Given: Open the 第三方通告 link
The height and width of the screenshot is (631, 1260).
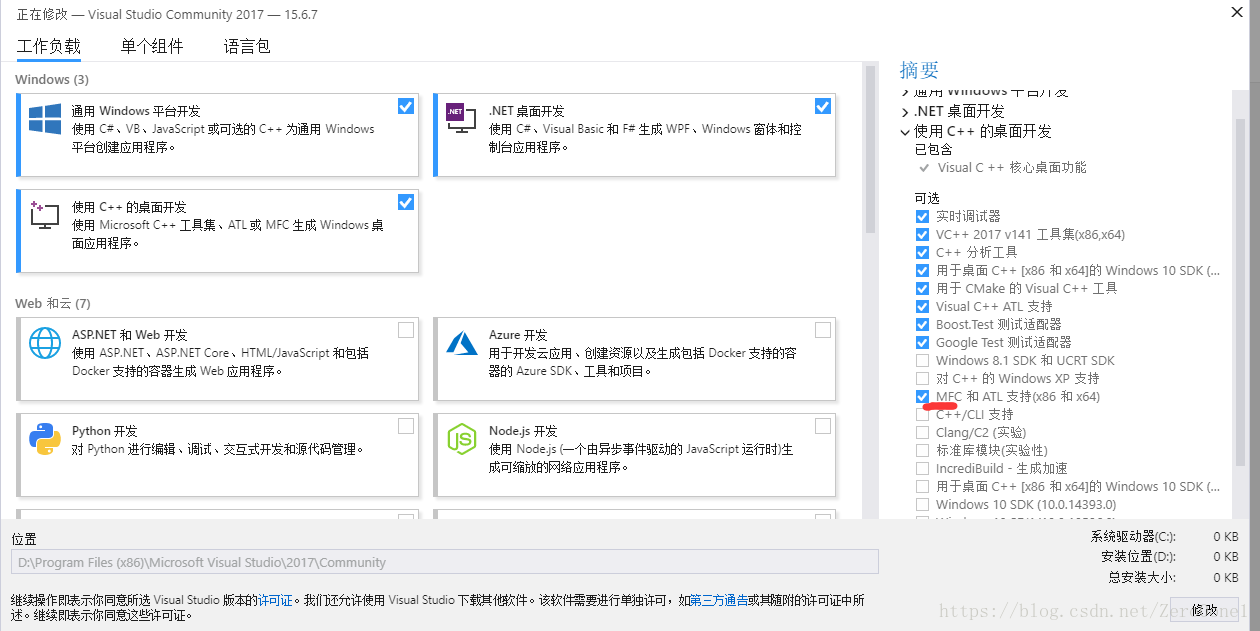Looking at the screenshot, I should coord(719,600).
